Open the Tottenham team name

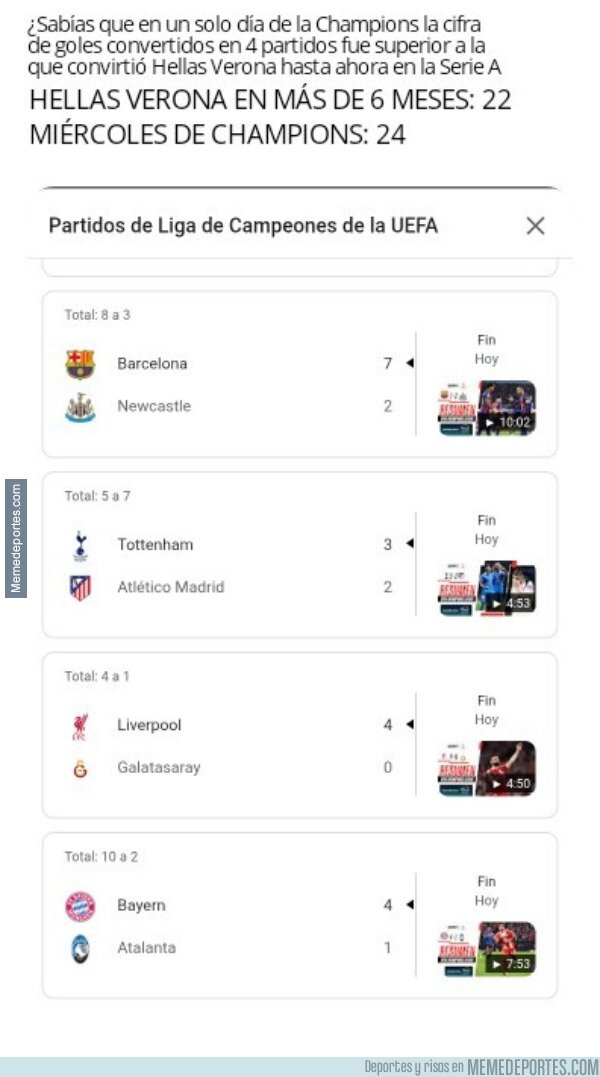pos(155,545)
